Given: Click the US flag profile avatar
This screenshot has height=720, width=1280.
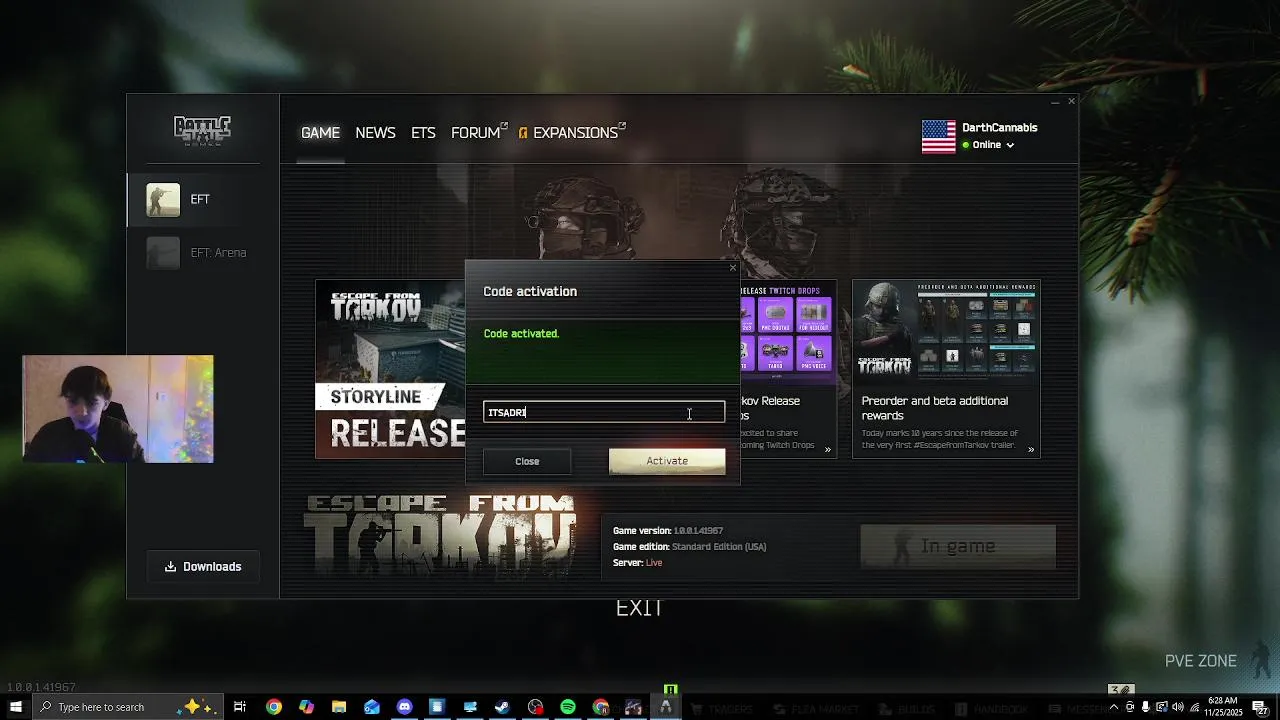Looking at the screenshot, I should [938, 136].
